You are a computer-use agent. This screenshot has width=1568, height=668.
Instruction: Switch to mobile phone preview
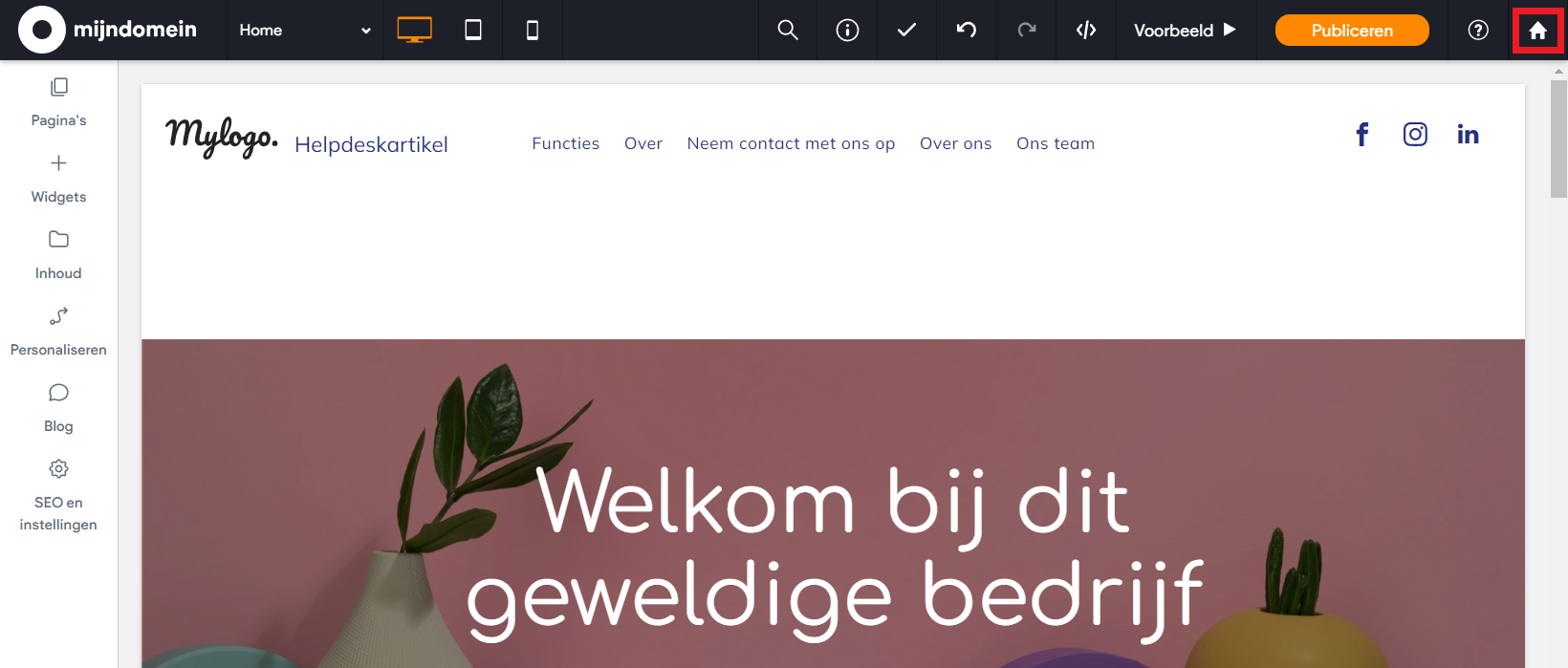coord(533,31)
